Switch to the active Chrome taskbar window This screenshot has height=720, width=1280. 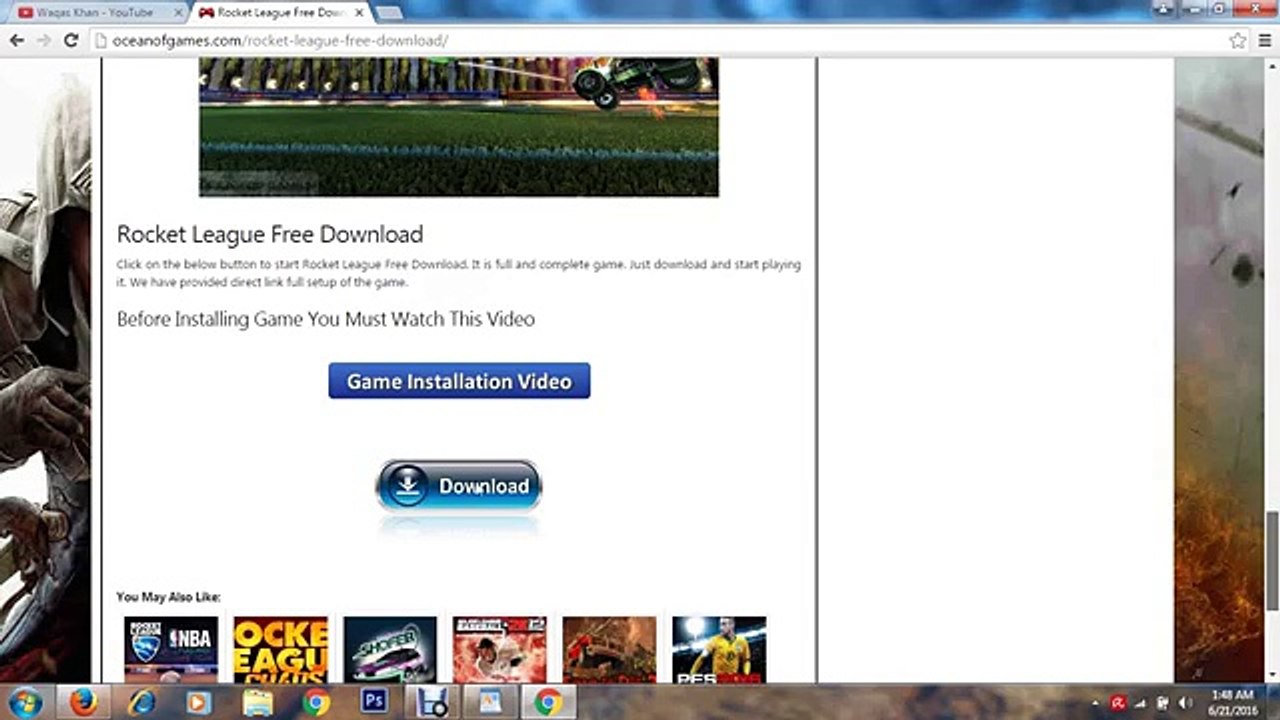coord(548,703)
